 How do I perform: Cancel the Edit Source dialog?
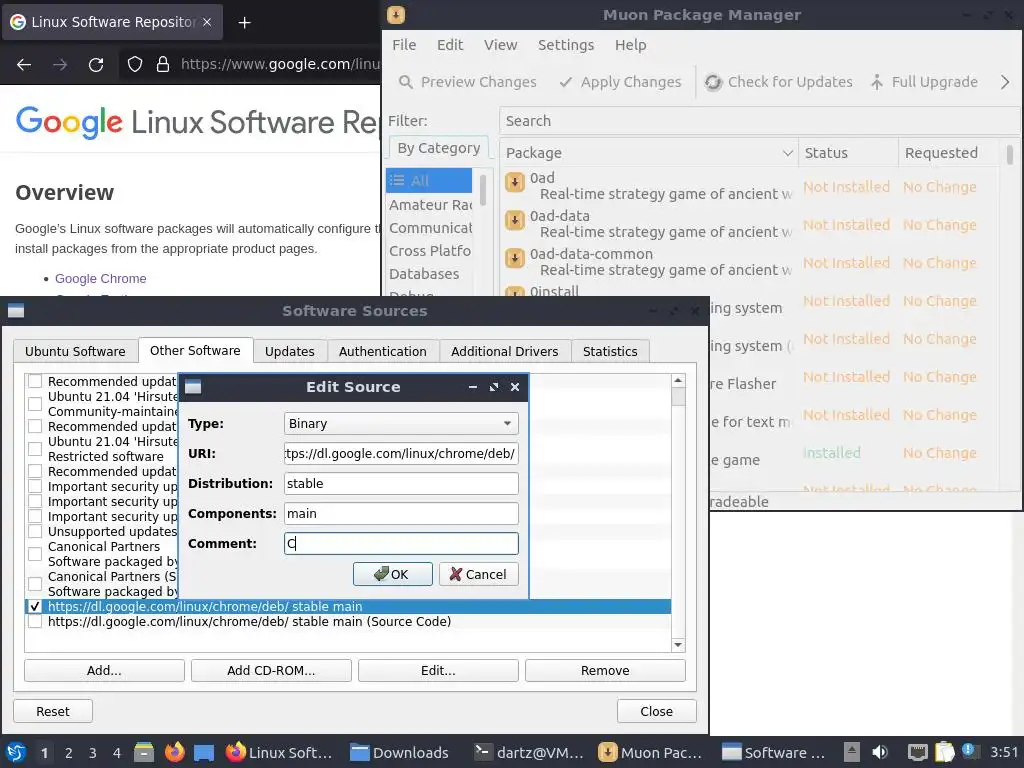(x=479, y=574)
